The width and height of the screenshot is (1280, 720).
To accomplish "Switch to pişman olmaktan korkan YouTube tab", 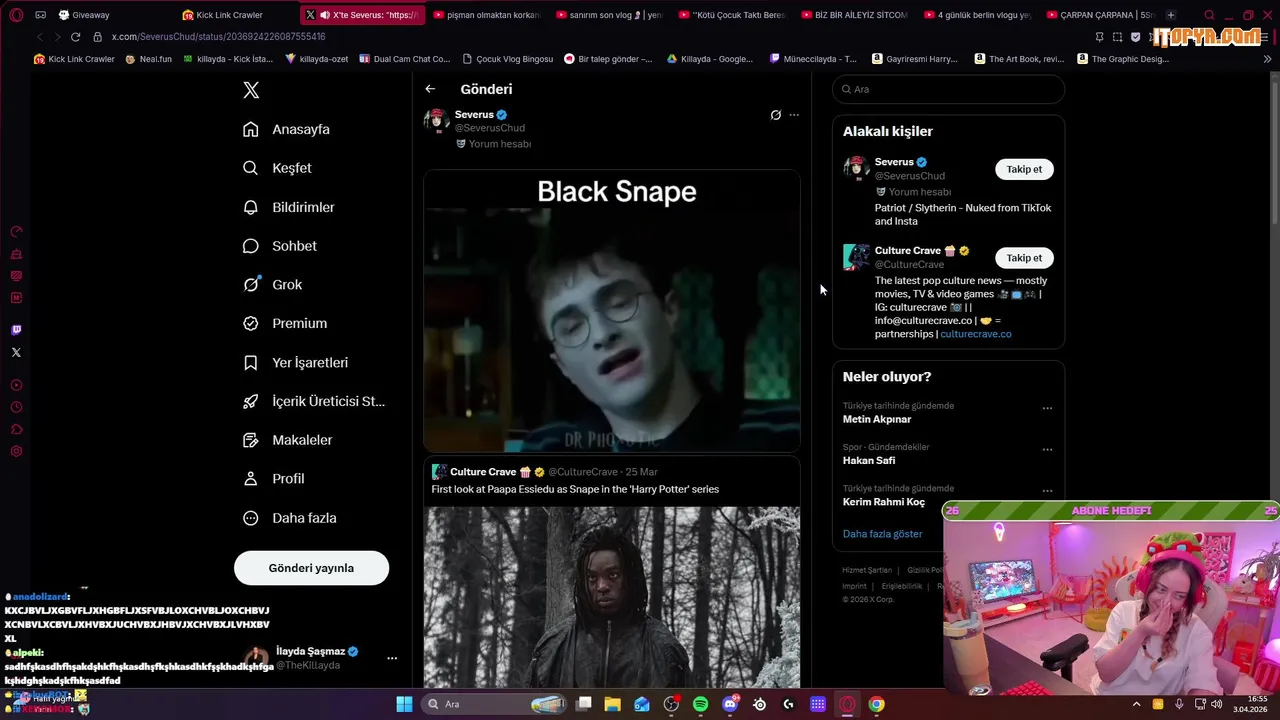I will point(487,15).
